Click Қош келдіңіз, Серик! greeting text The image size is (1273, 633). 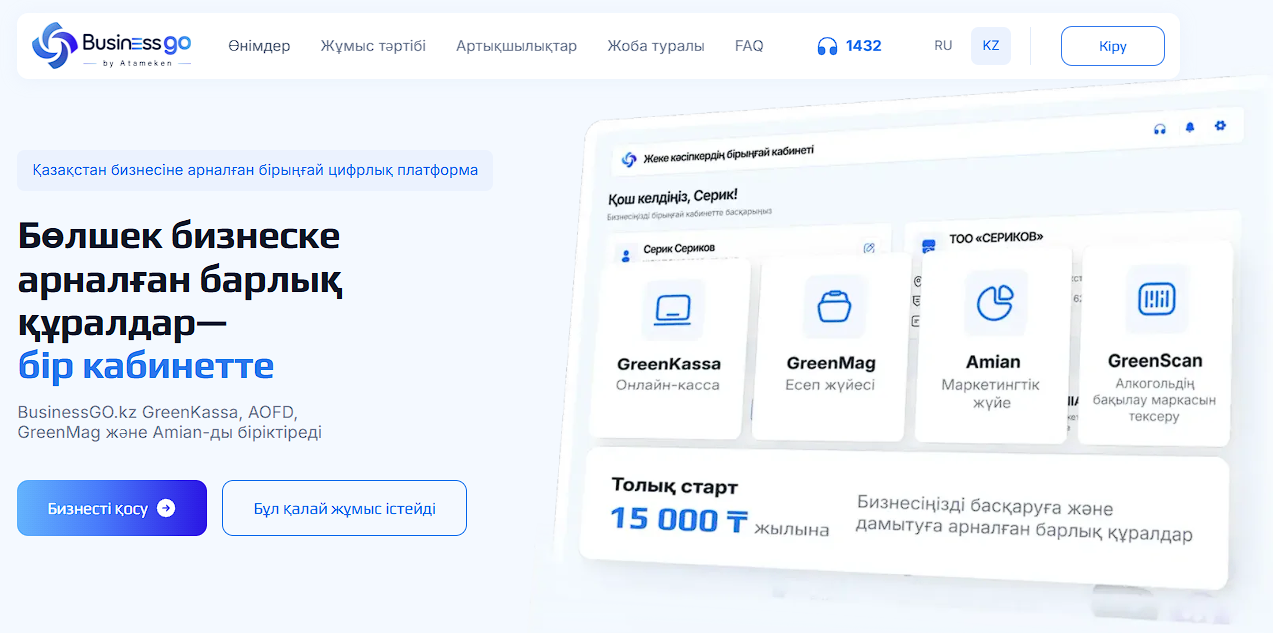tap(672, 195)
